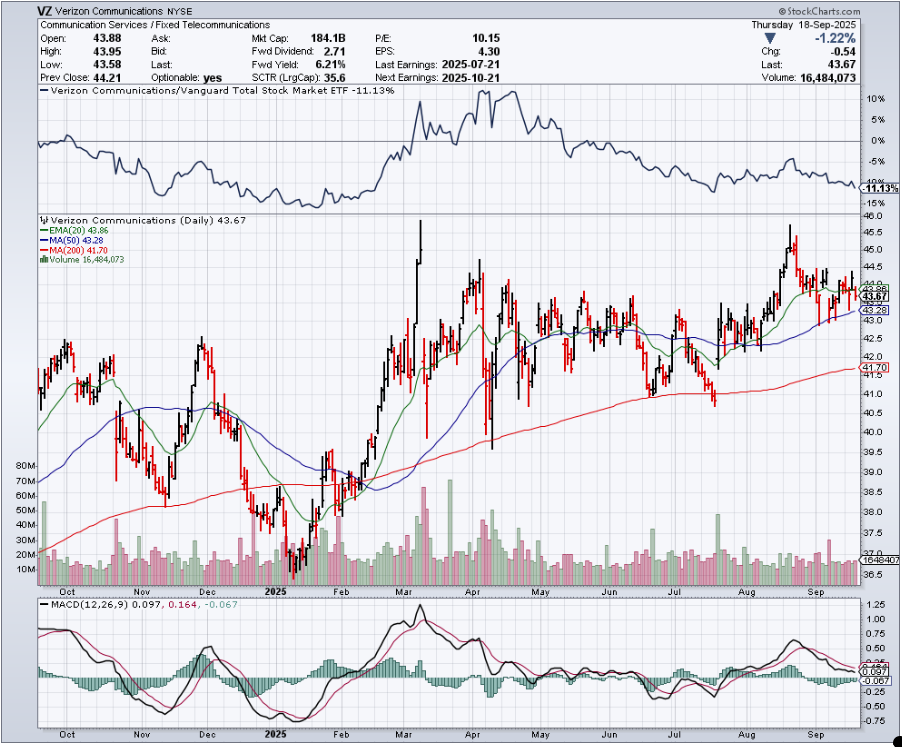Open the StockCharts.com copyright link
The width and height of the screenshot is (902, 747).
point(820,12)
